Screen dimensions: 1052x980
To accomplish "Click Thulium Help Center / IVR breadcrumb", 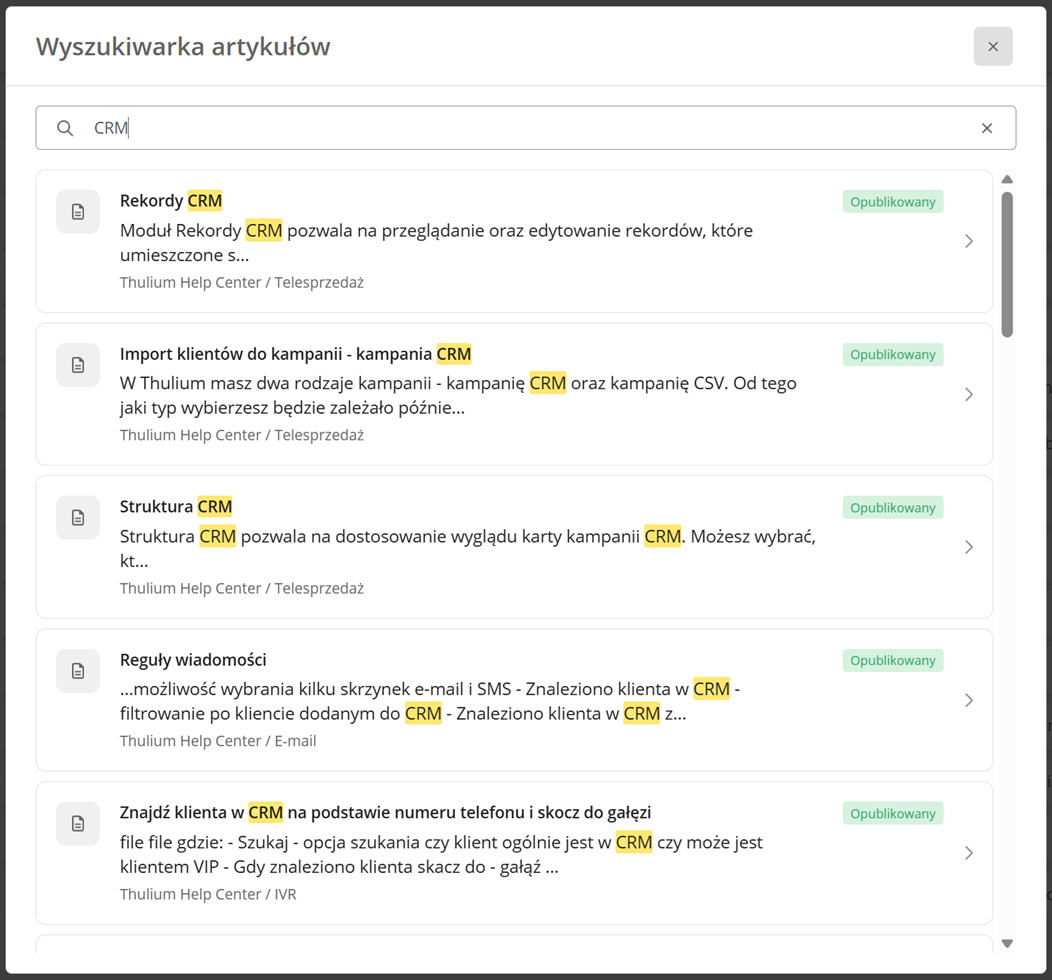I will point(208,894).
